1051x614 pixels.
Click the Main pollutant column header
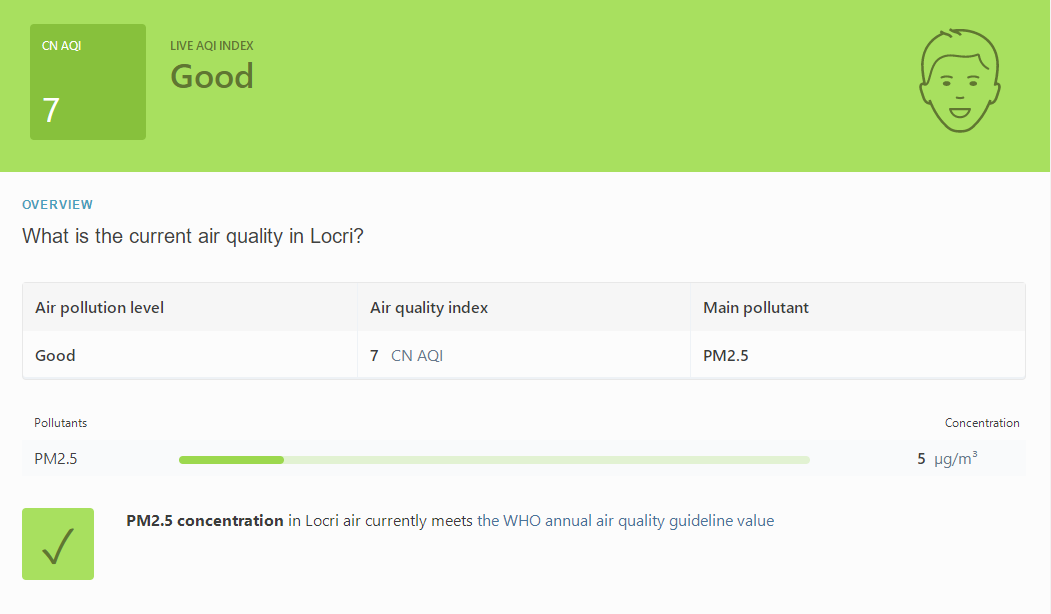coord(755,308)
